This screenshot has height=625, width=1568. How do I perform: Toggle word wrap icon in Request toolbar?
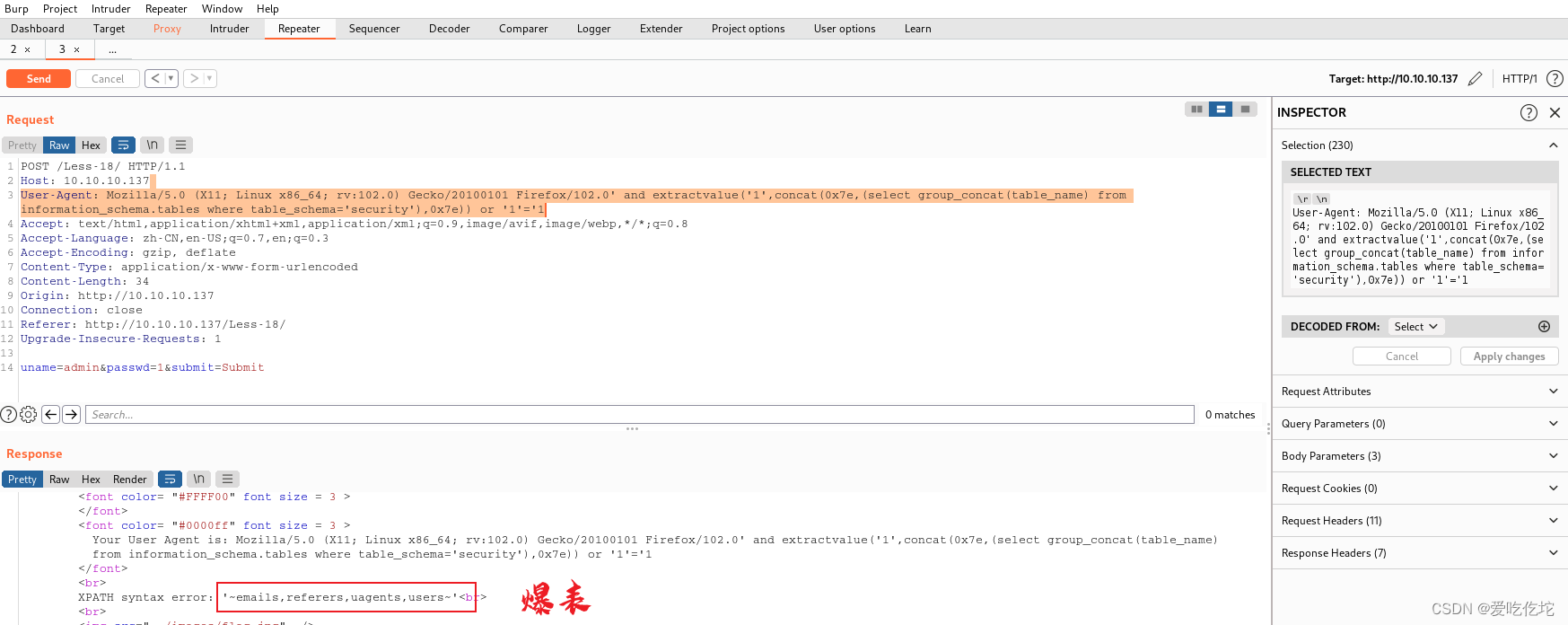[x=123, y=145]
